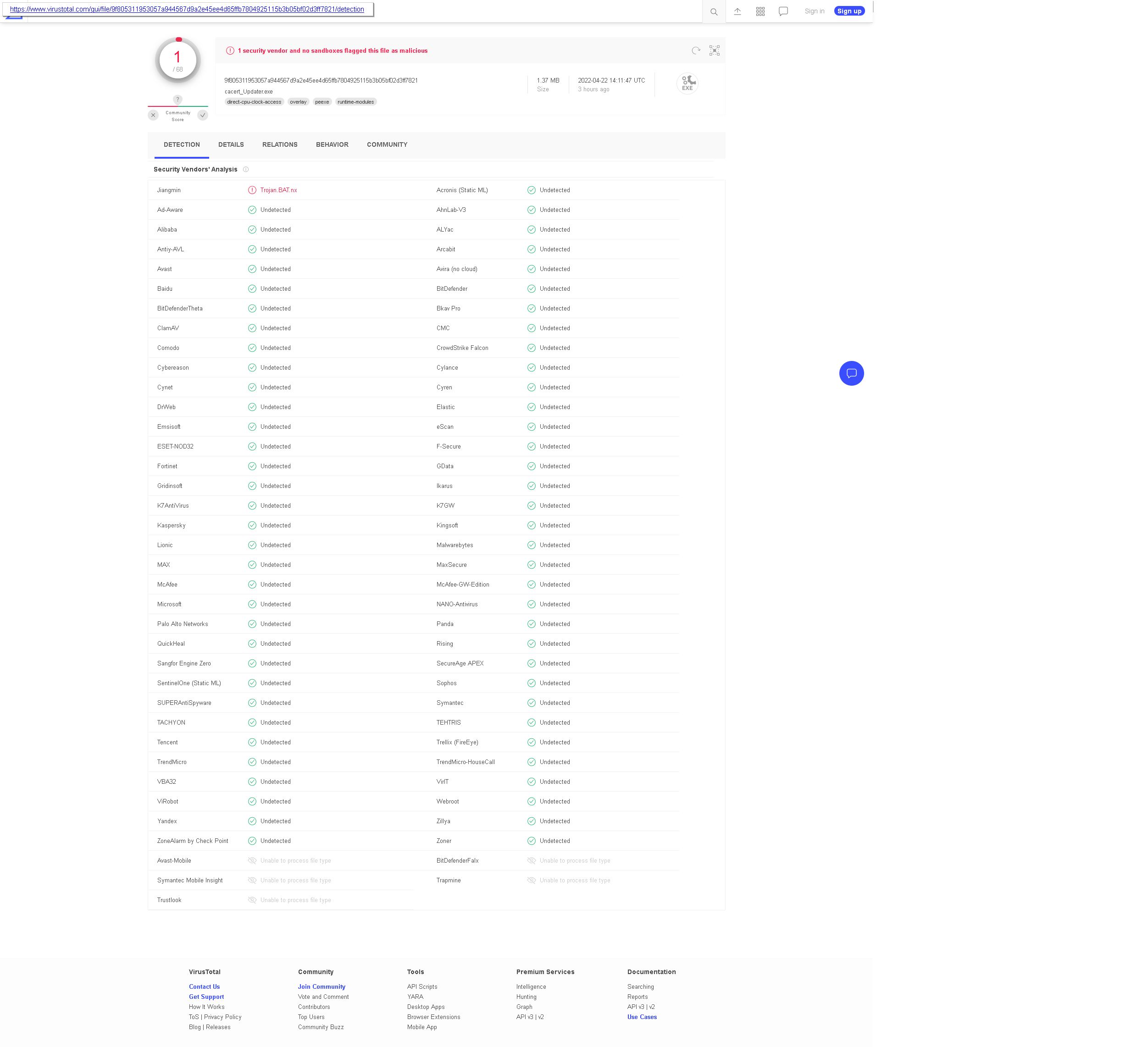Click the Join Community footer link
The image size is (1148, 1047).
[x=321, y=986]
